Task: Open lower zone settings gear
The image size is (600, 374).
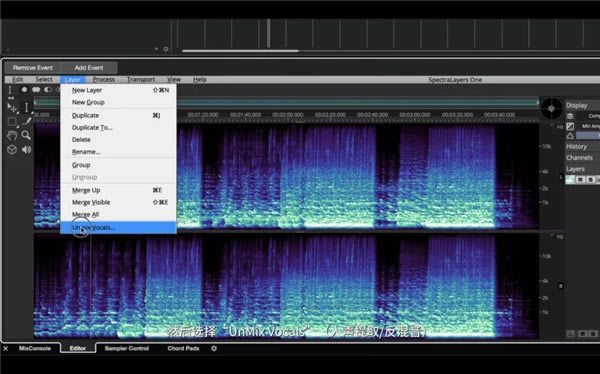Action: [x=214, y=348]
